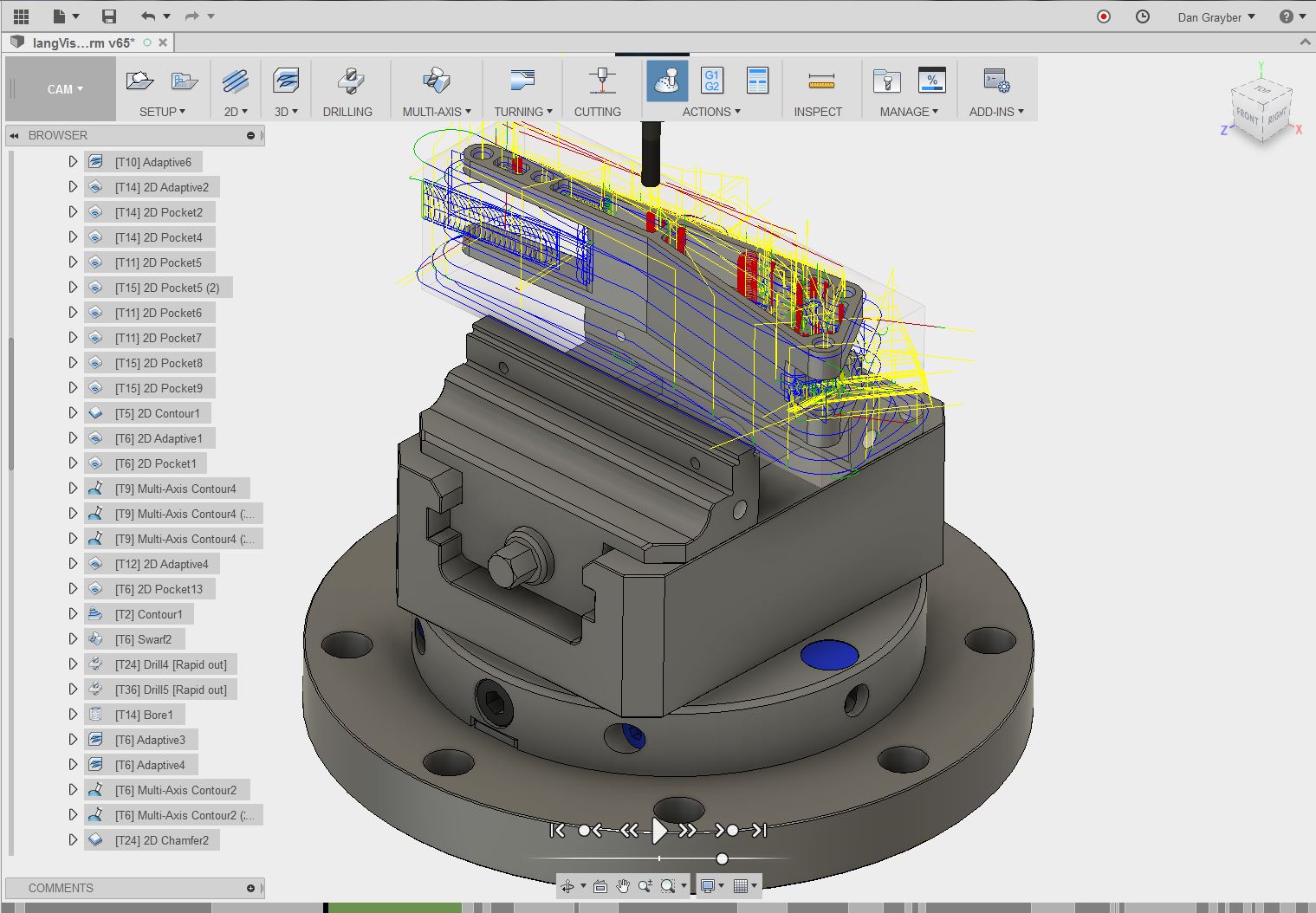The image size is (1316, 913).
Task: Click the simulation speed slider handle
Action: coord(722,858)
